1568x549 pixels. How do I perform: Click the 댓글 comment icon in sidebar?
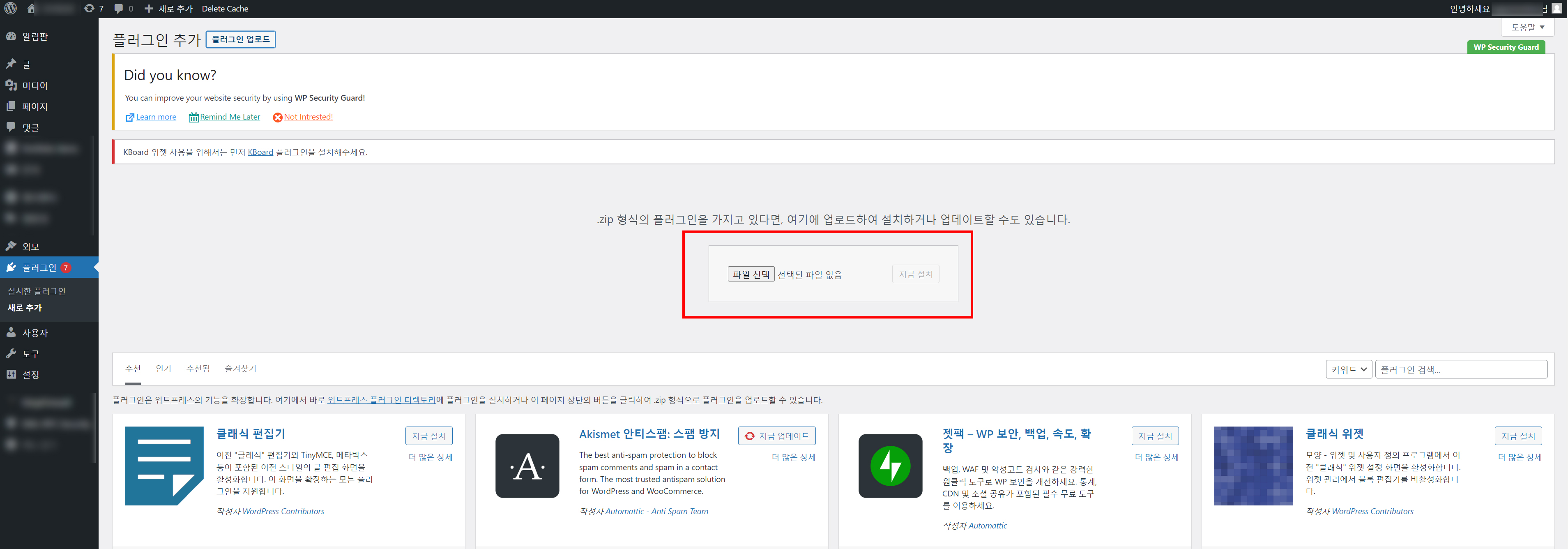[x=11, y=127]
